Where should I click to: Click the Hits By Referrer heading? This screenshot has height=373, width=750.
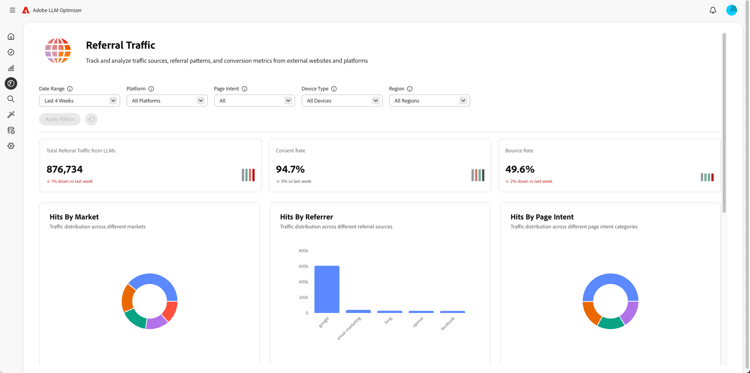(307, 217)
